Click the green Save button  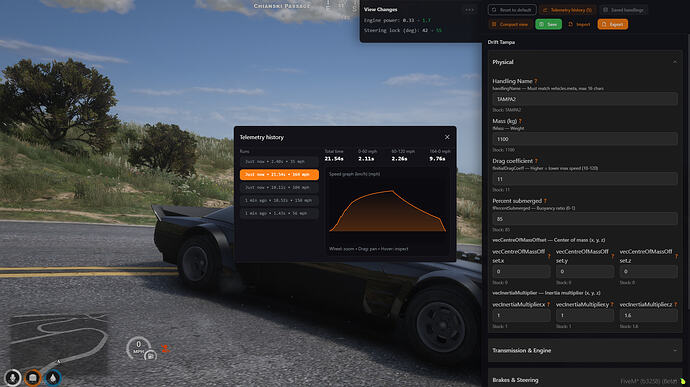click(x=548, y=24)
